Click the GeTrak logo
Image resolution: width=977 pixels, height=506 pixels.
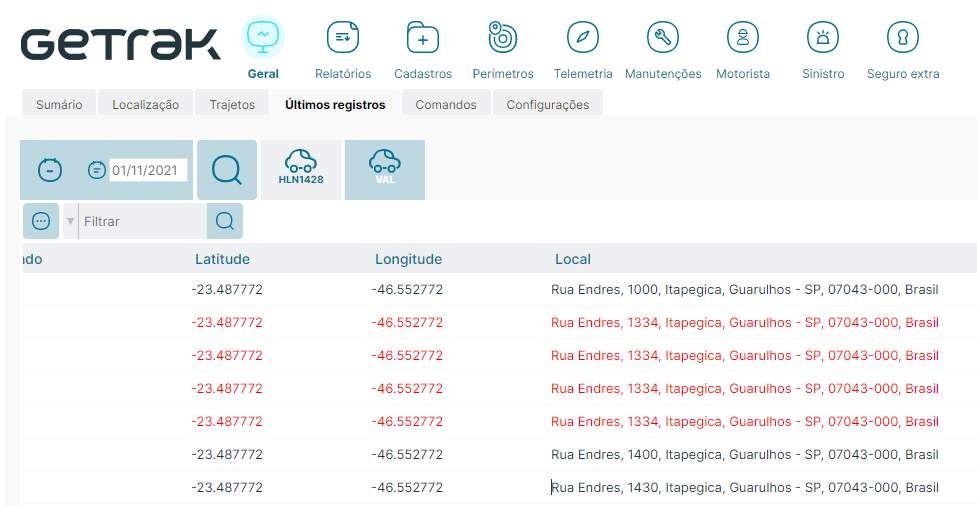pyautogui.click(x=120, y=44)
